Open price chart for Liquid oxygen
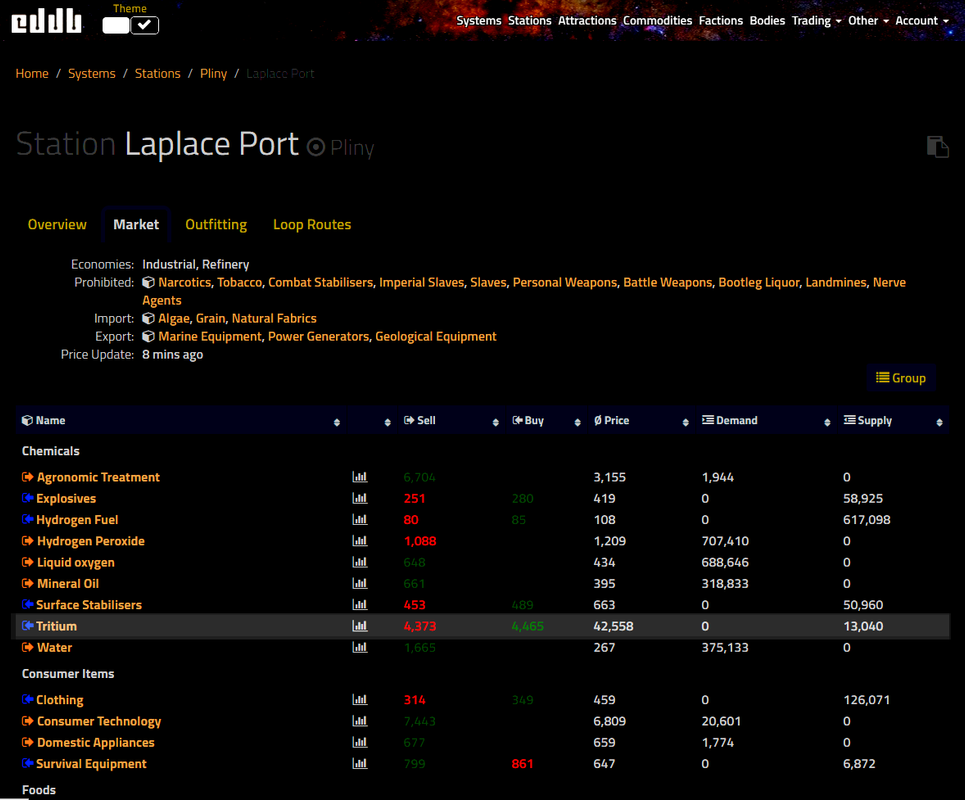Image resolution: width=965 pixels, height=800 pixels. coord(359,562)
